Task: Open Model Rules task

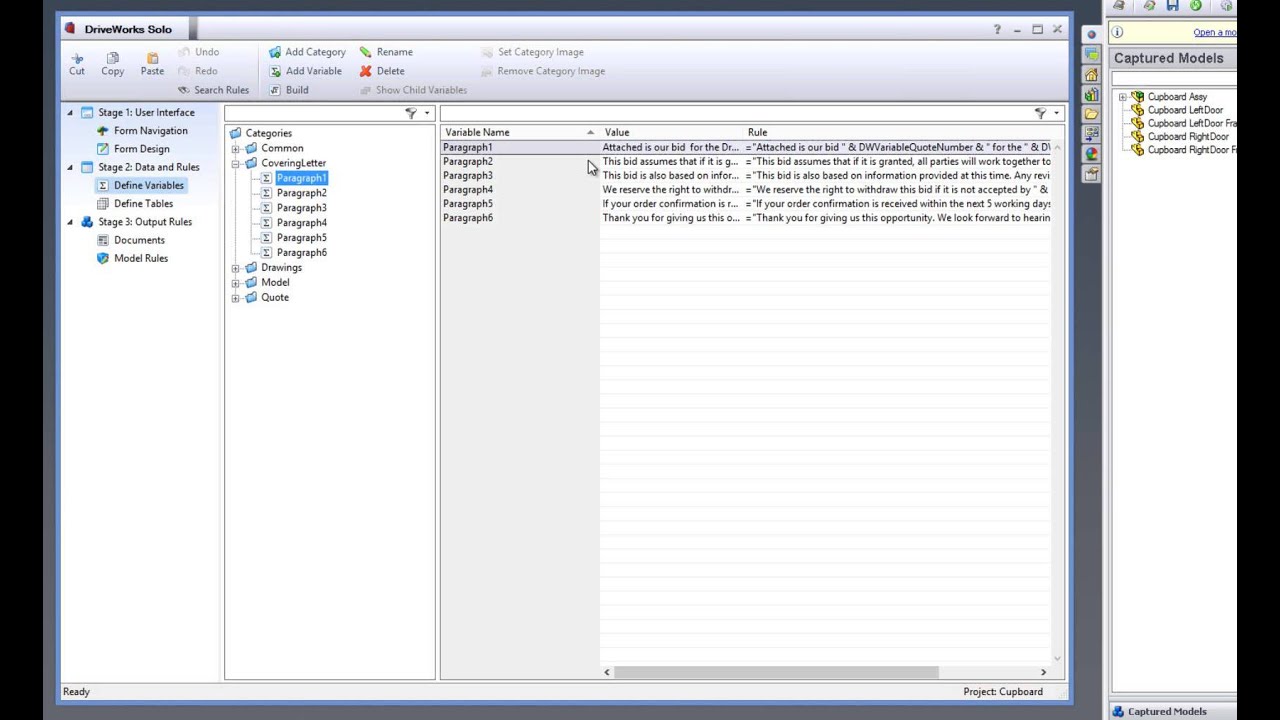Action: [x=132, y=258]
